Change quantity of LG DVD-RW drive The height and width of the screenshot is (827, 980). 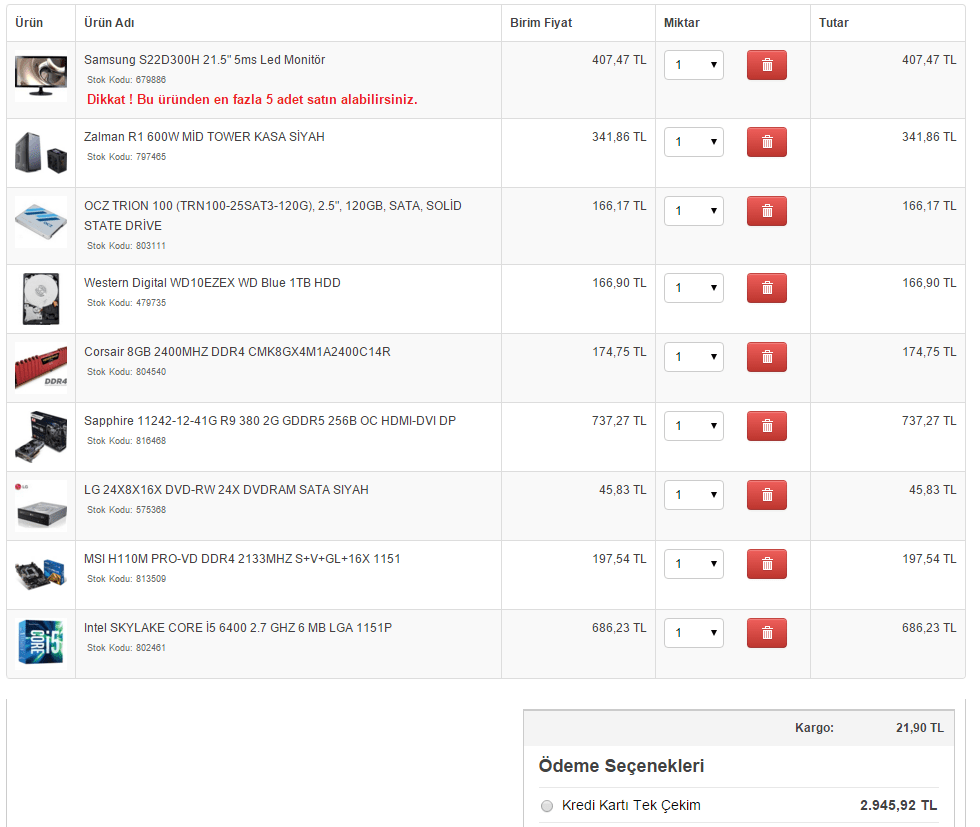point(694,495)
